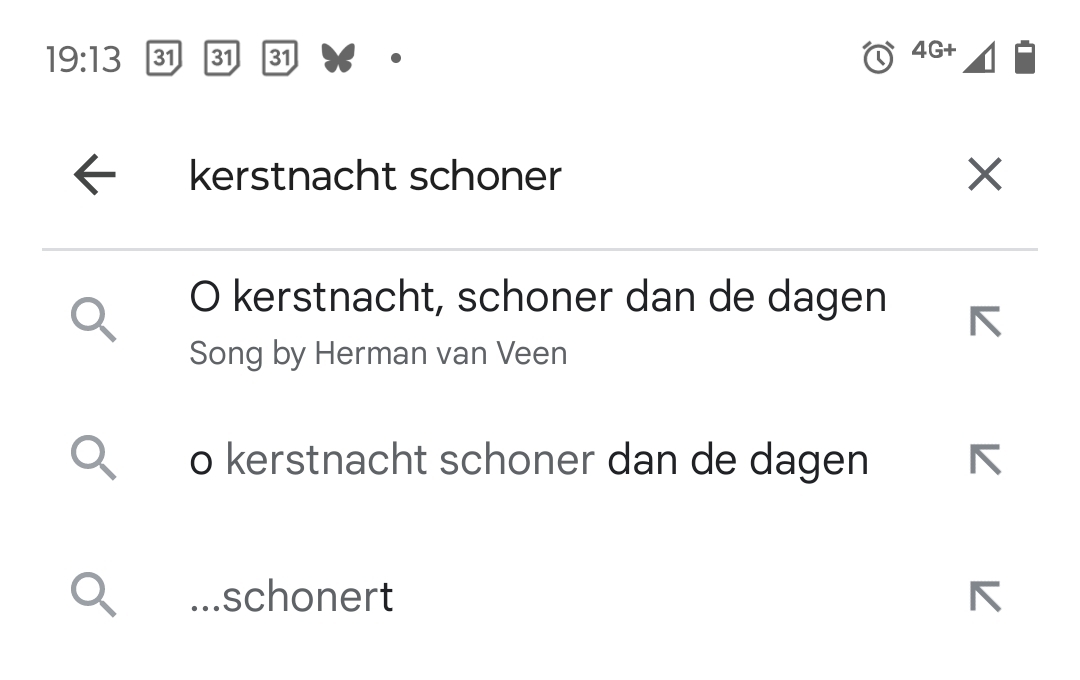Viewport: 1080px width, 680px height.
Task: Choose 'o kerstnacht schoner dan de dagen' suggestion
Action: 528,460
